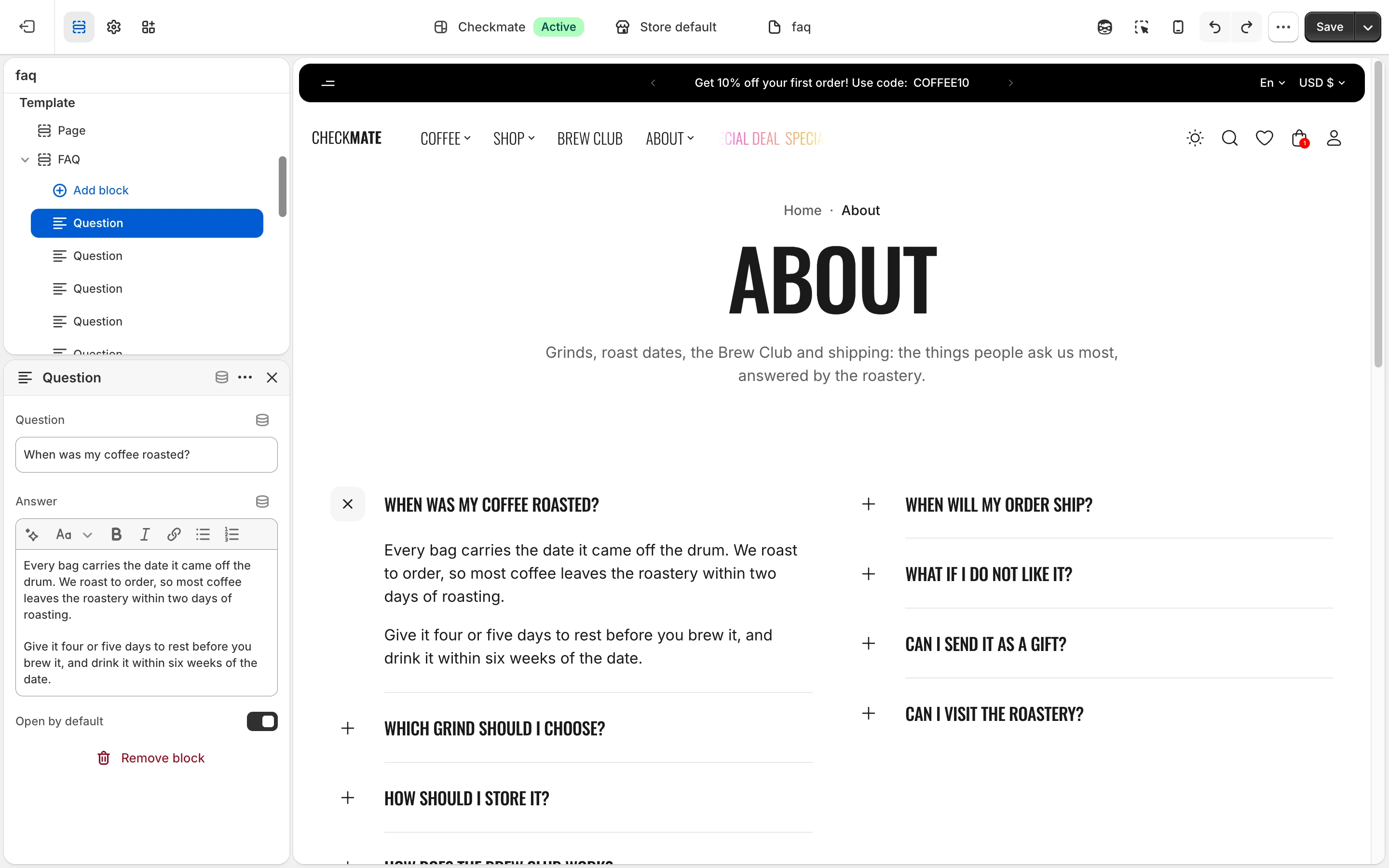Close the Question settings panel

(x=272, y=378)
